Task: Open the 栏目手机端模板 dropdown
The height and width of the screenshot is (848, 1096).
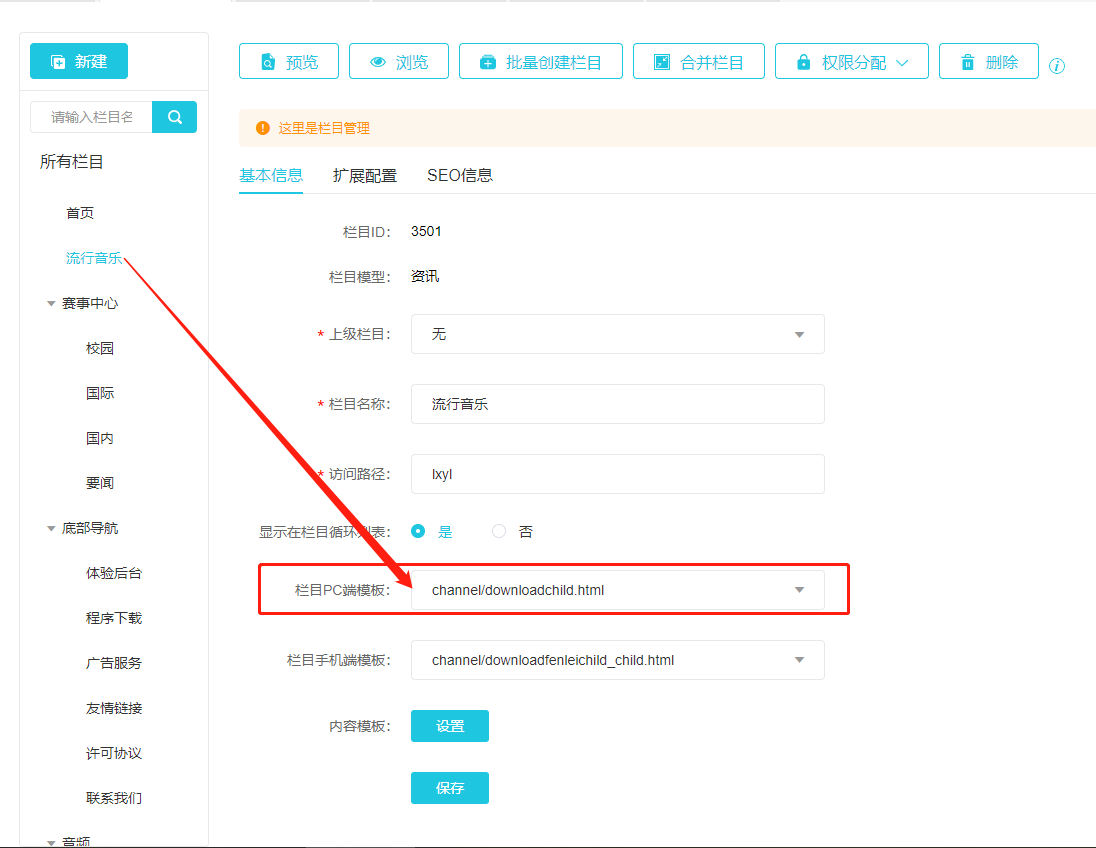Action: (x=618, y=660)
